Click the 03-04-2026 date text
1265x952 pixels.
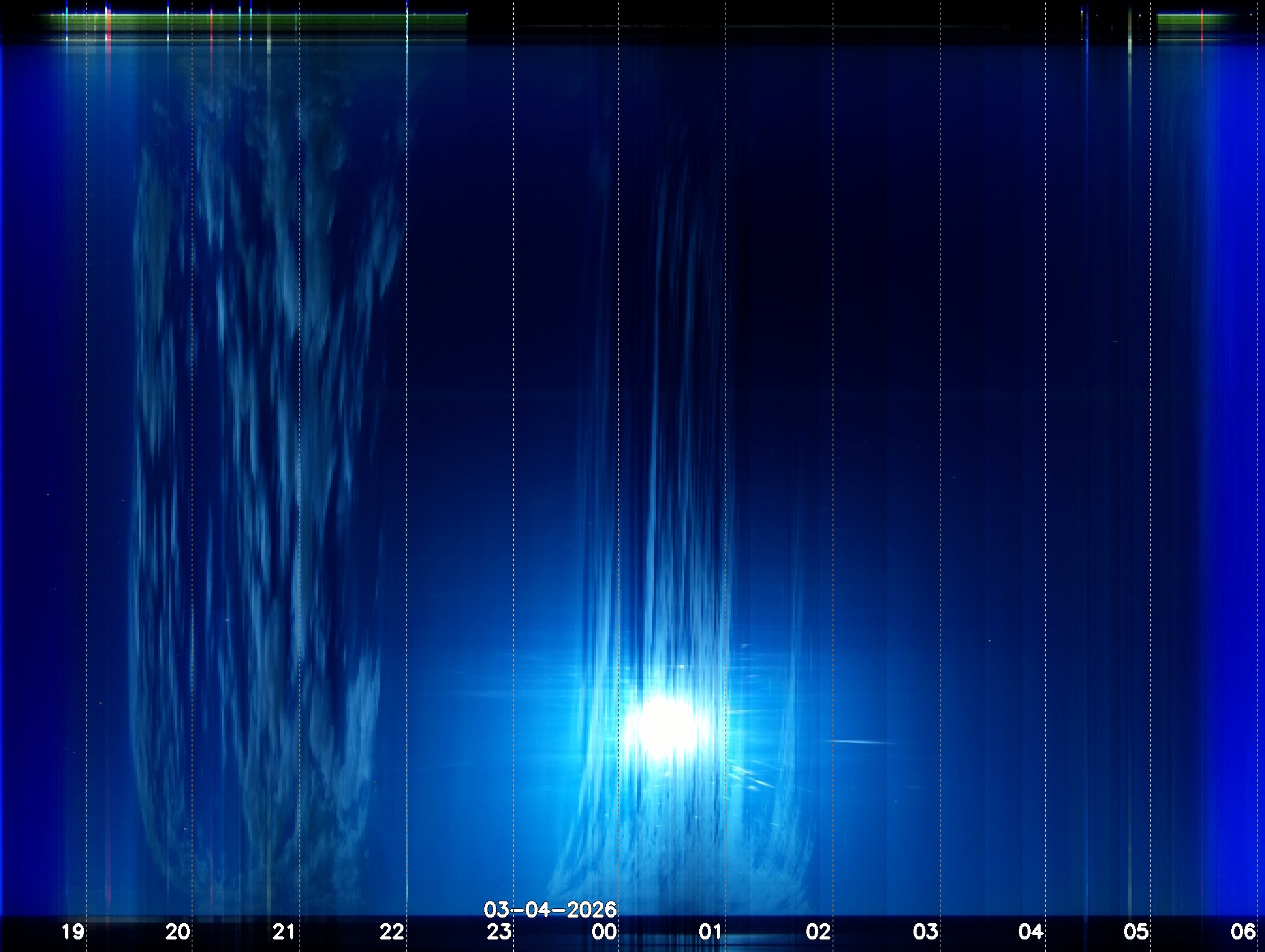(550, 909)
